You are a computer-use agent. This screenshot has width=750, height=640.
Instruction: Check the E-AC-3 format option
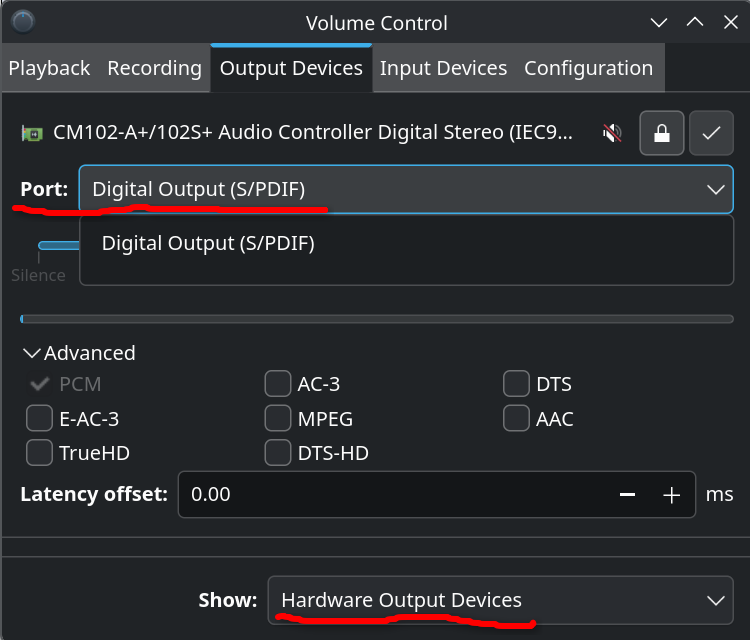click(40, 418)
